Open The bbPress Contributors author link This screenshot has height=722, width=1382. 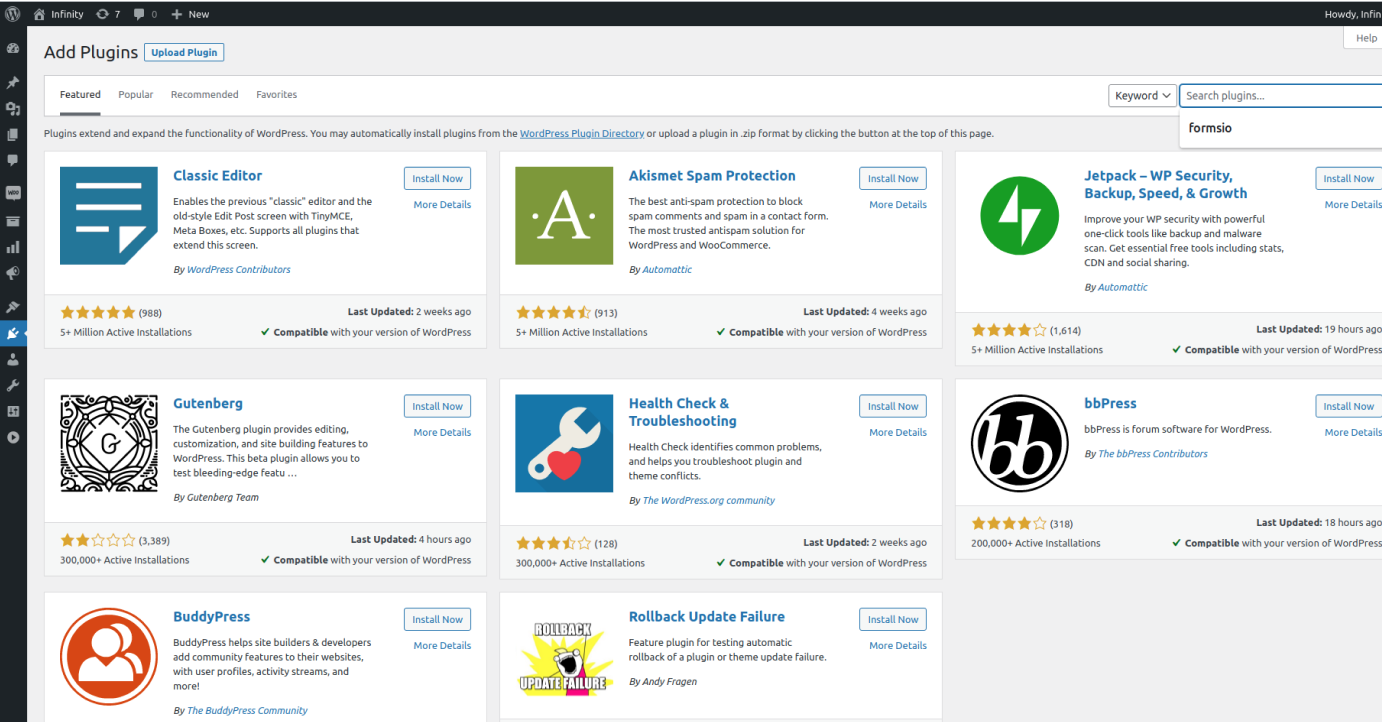point(1153,454)
